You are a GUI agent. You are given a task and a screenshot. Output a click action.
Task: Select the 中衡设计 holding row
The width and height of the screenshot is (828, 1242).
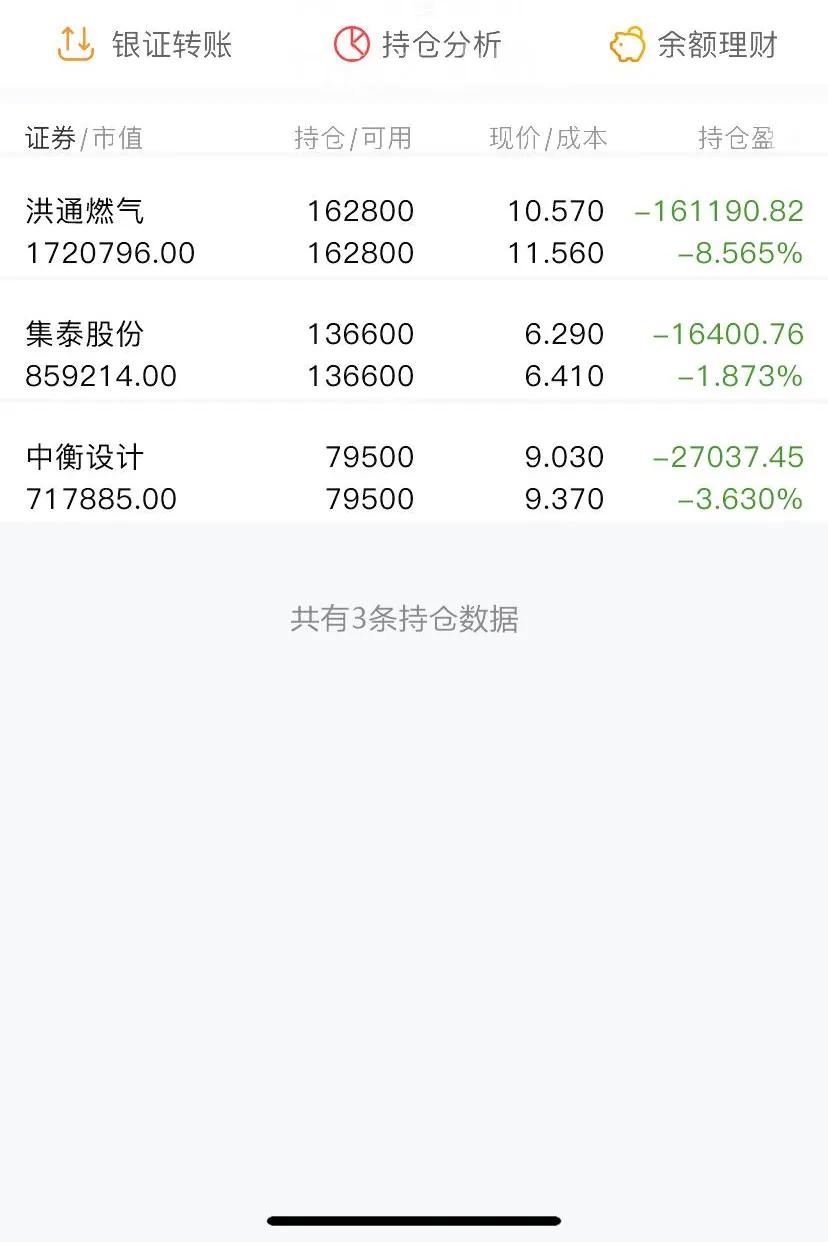coord(414,477)
